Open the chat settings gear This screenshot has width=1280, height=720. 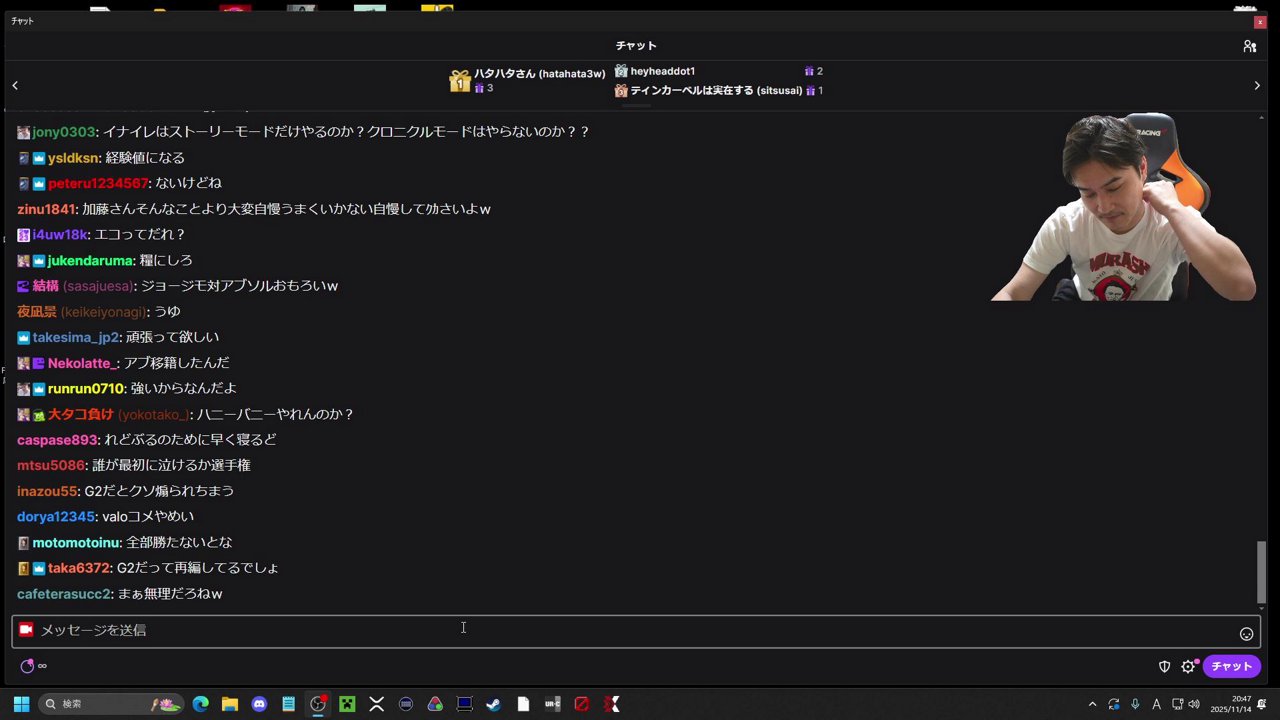[1188, 666]
